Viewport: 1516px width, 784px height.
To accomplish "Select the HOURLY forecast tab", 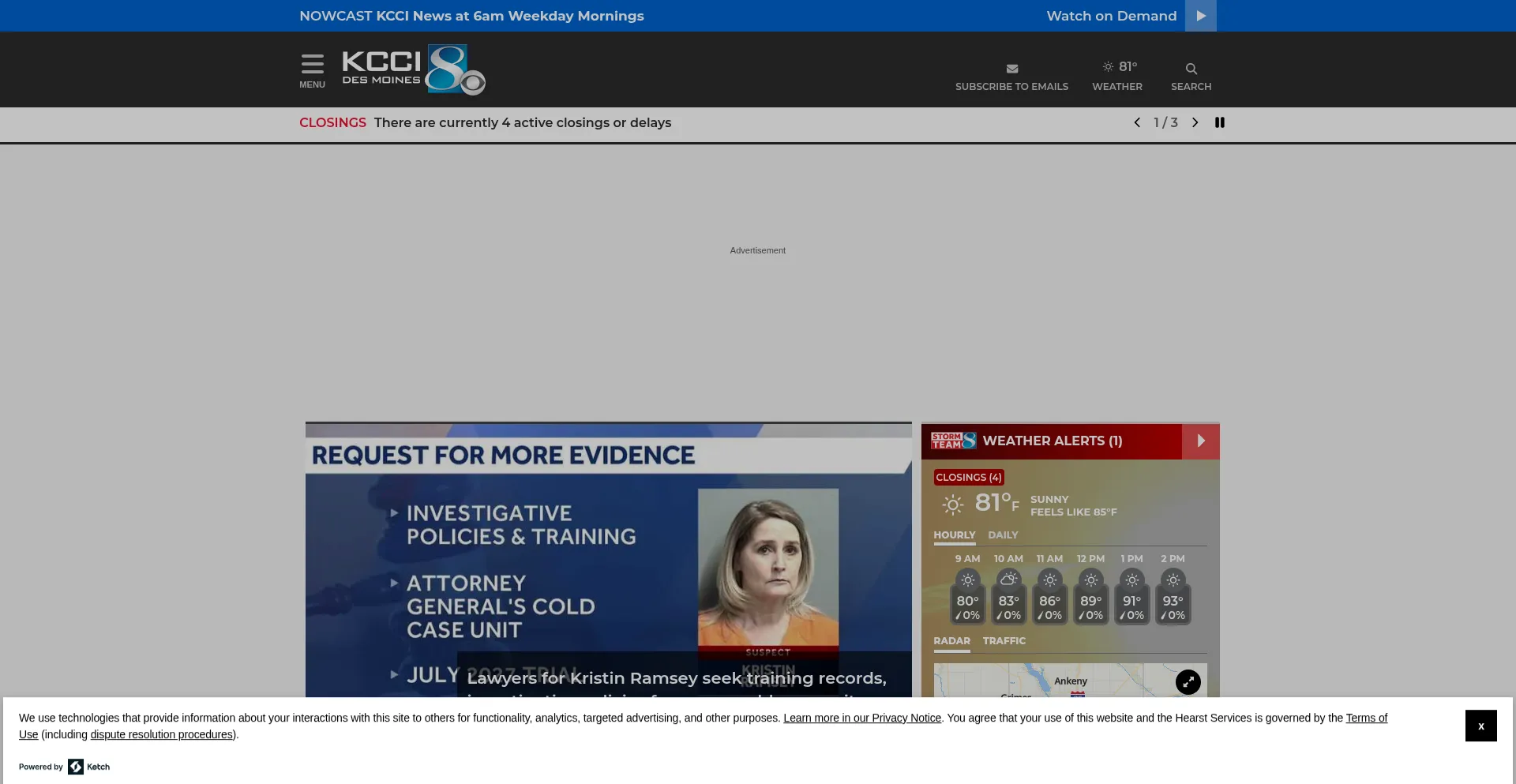I will click(x=954, y=535).
